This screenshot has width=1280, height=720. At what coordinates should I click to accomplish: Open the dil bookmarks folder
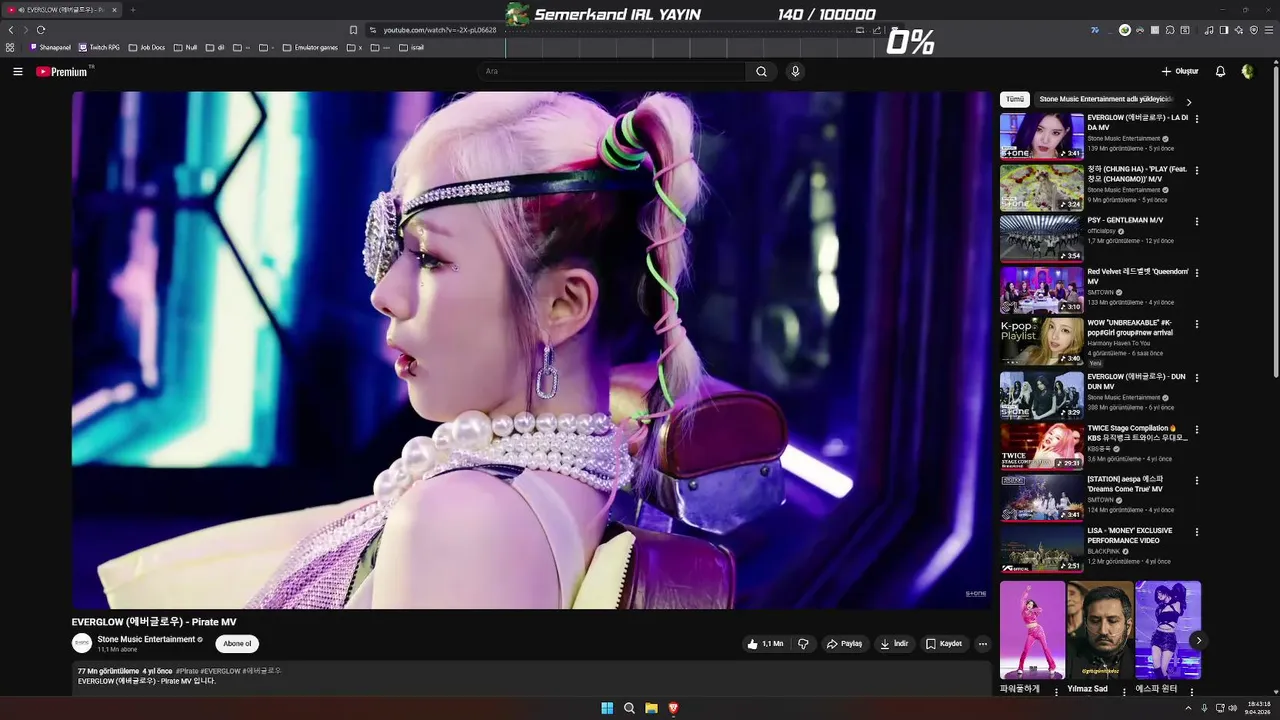[x=216, y=47]
